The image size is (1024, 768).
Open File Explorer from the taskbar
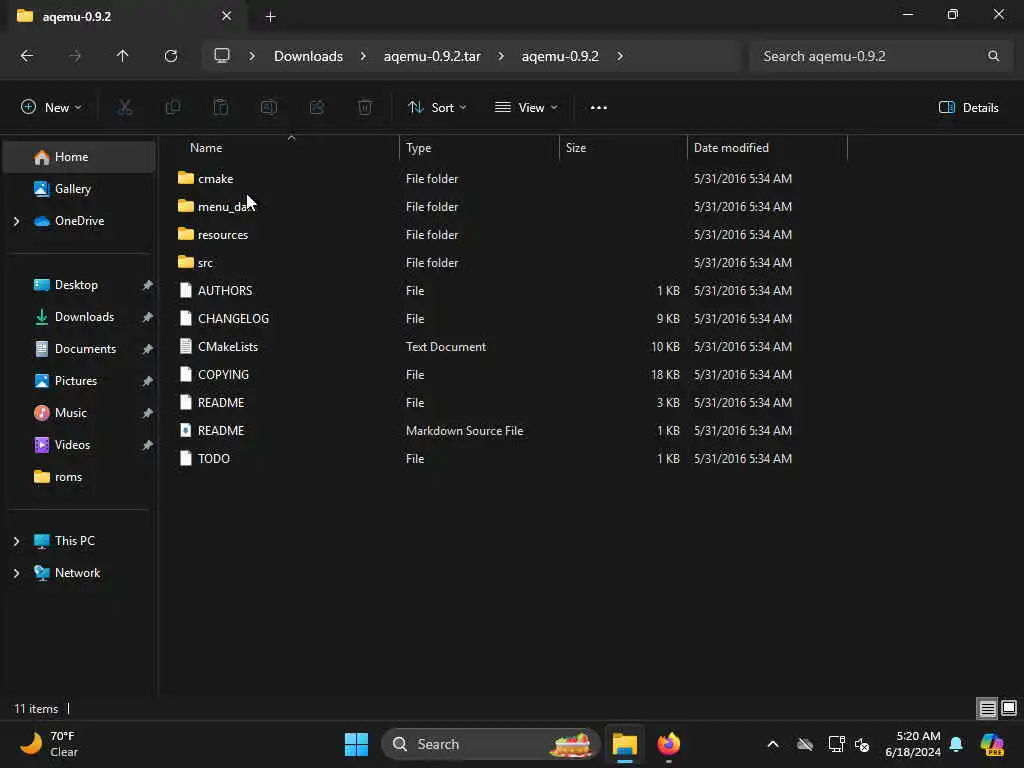coord(625,744)
